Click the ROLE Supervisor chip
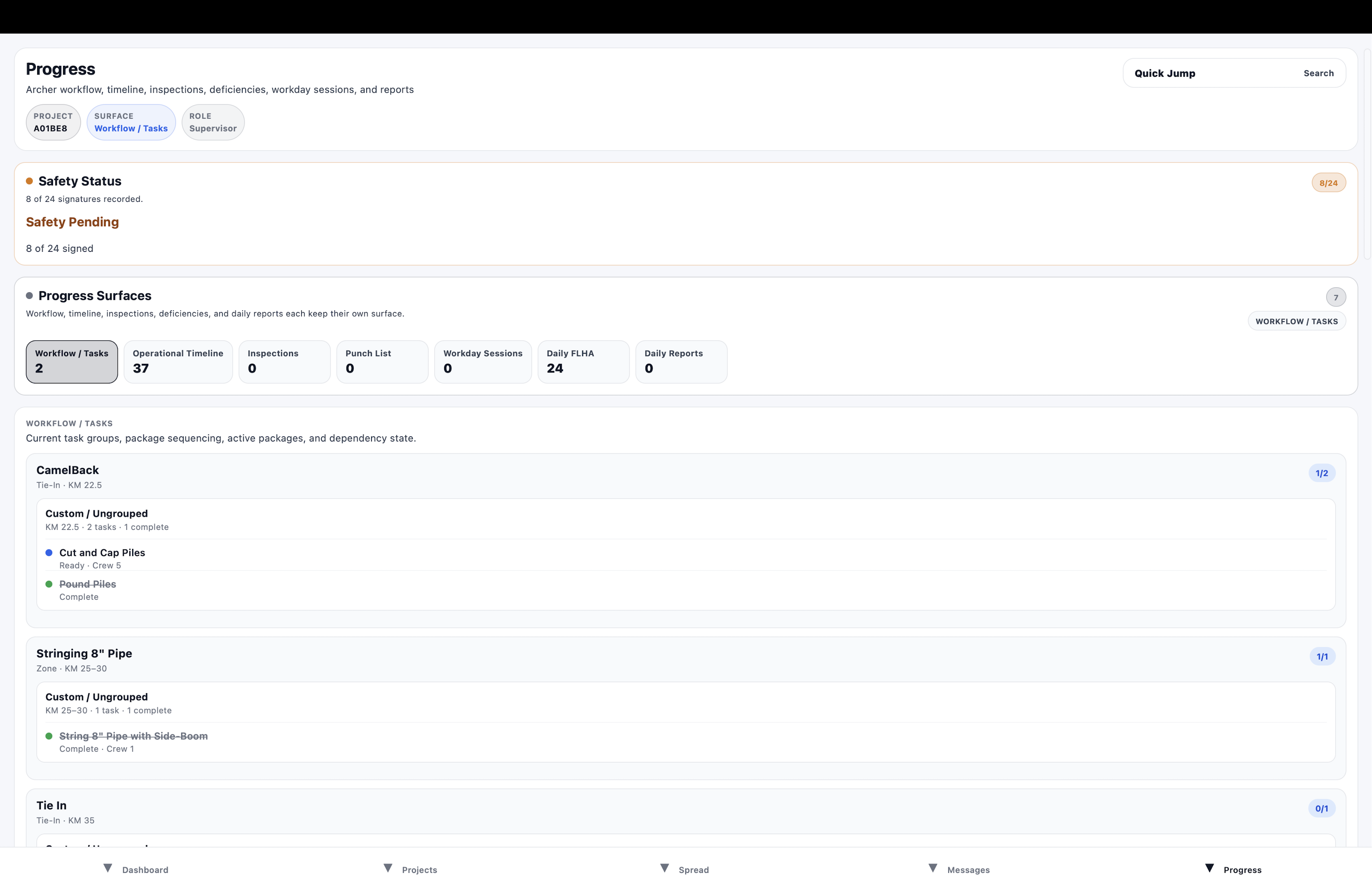Screen dimensions: 1372x891 [x=213, y=122]
